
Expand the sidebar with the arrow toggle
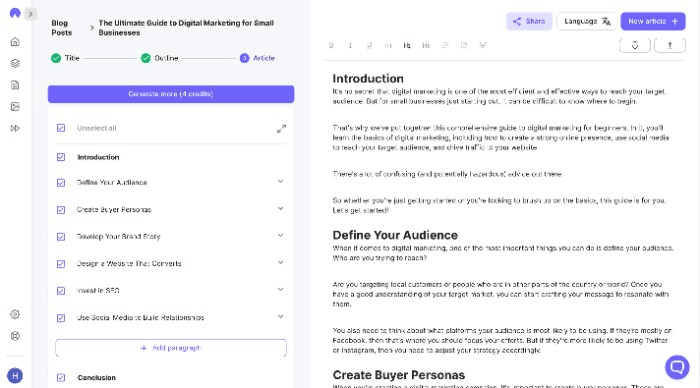pos(30,14)
